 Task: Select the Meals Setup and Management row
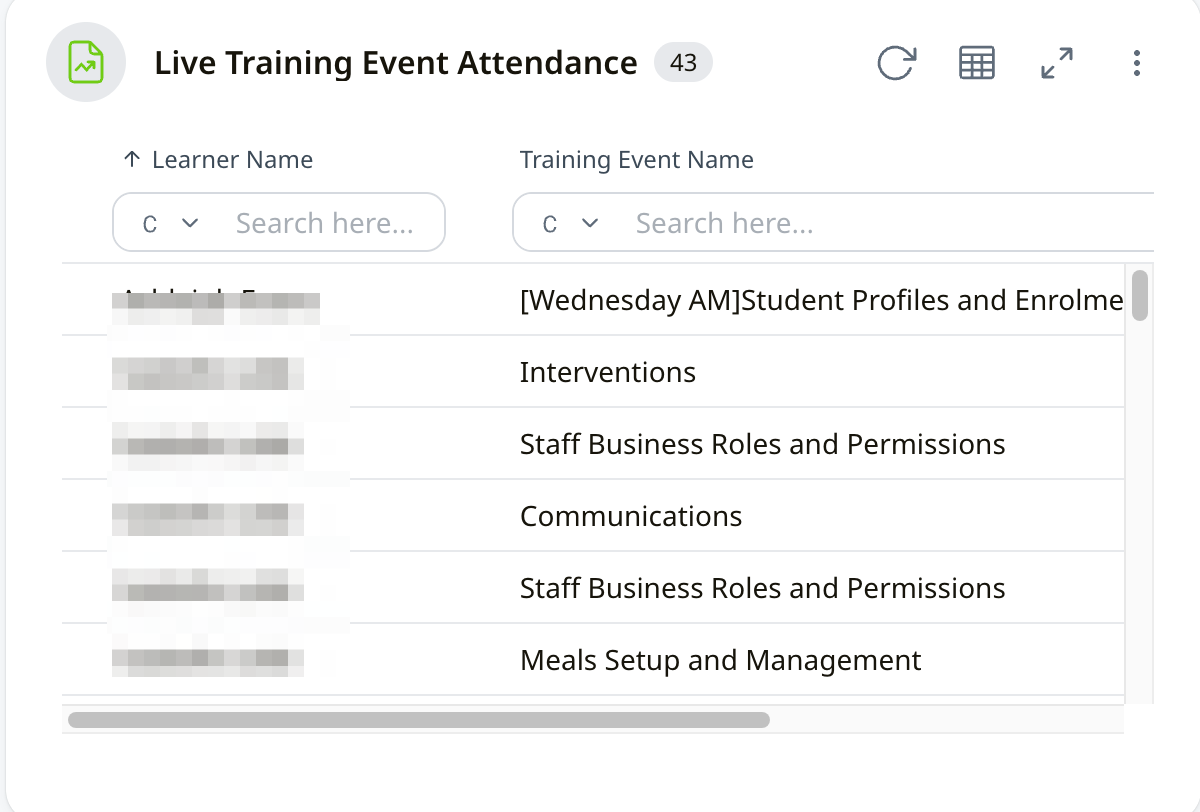click(x=720, y=661)
